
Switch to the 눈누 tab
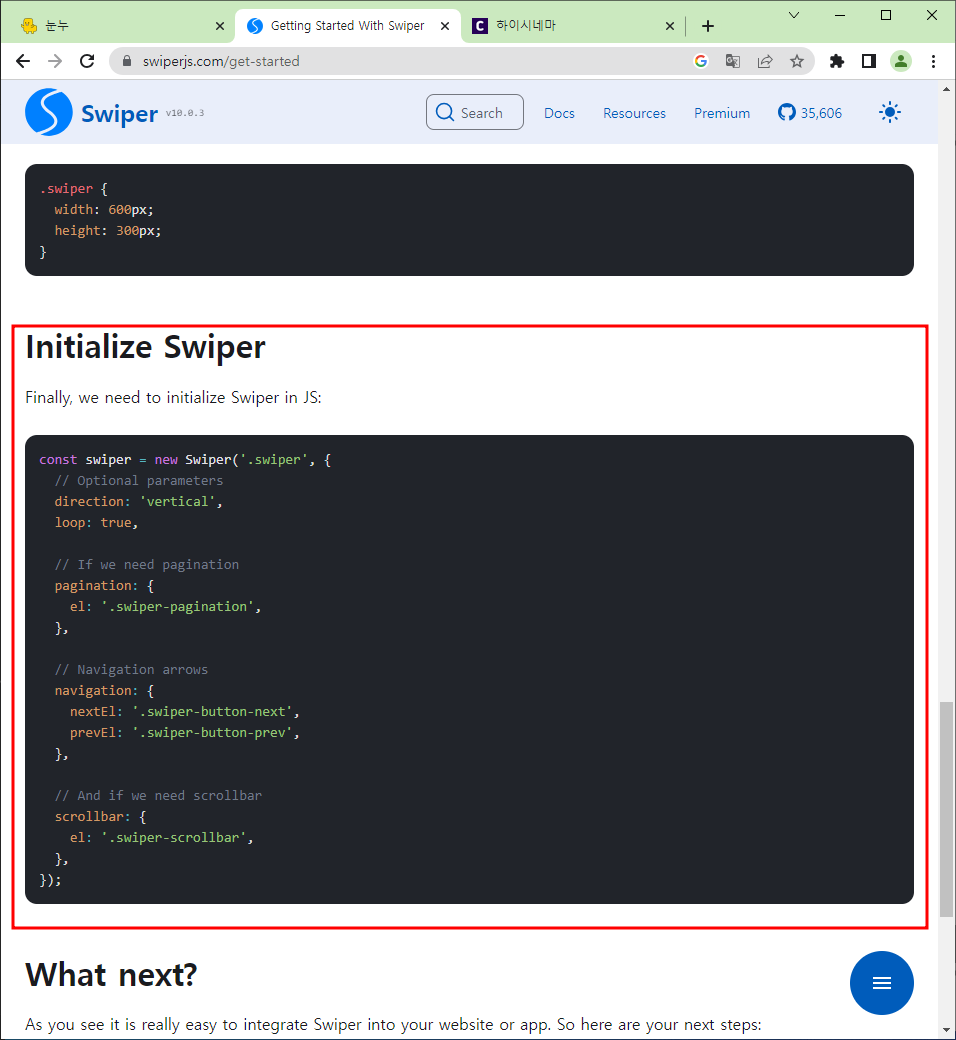119,26
